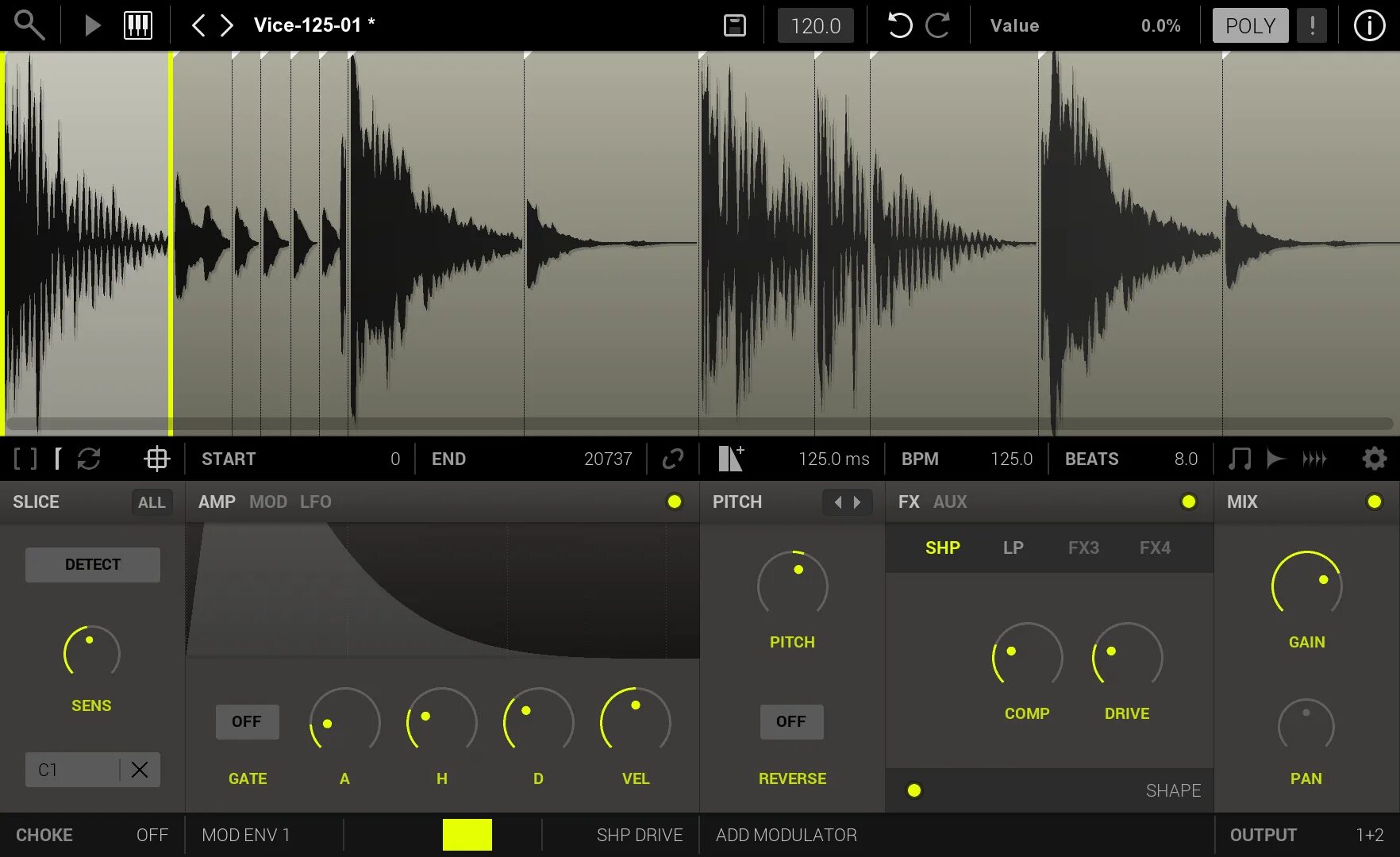Toggle the AMP section enable dot
The width and height of the screenshot is (1400, 857).
pos(675,502)
